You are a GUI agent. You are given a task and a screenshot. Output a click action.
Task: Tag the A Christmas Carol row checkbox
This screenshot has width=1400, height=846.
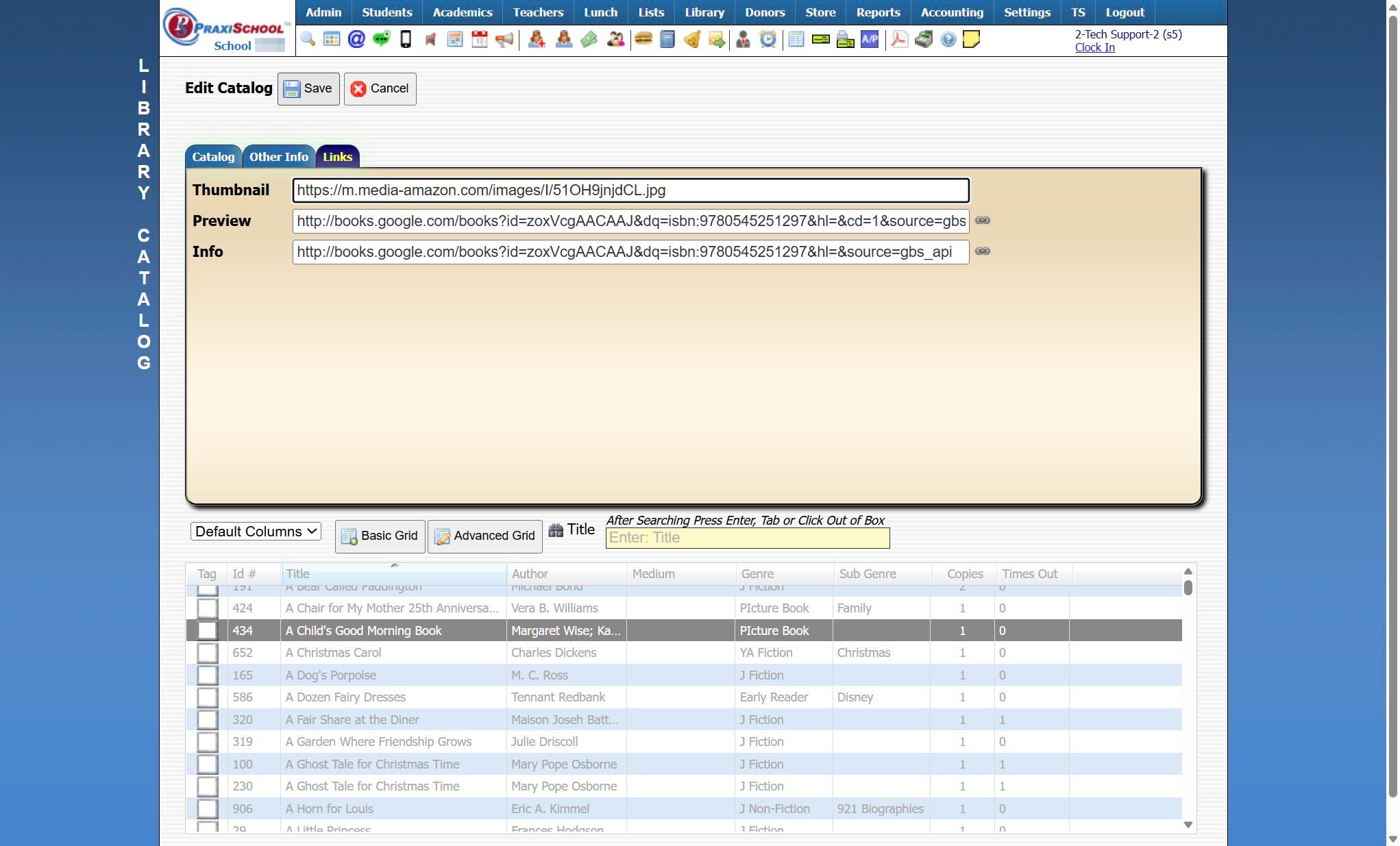(x=207, y=653)
